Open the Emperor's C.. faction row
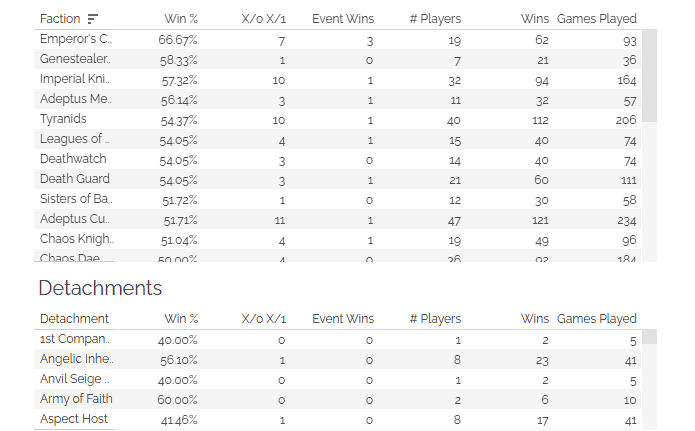Viewport: 695px width, 431px height. [x=338, y=39]
